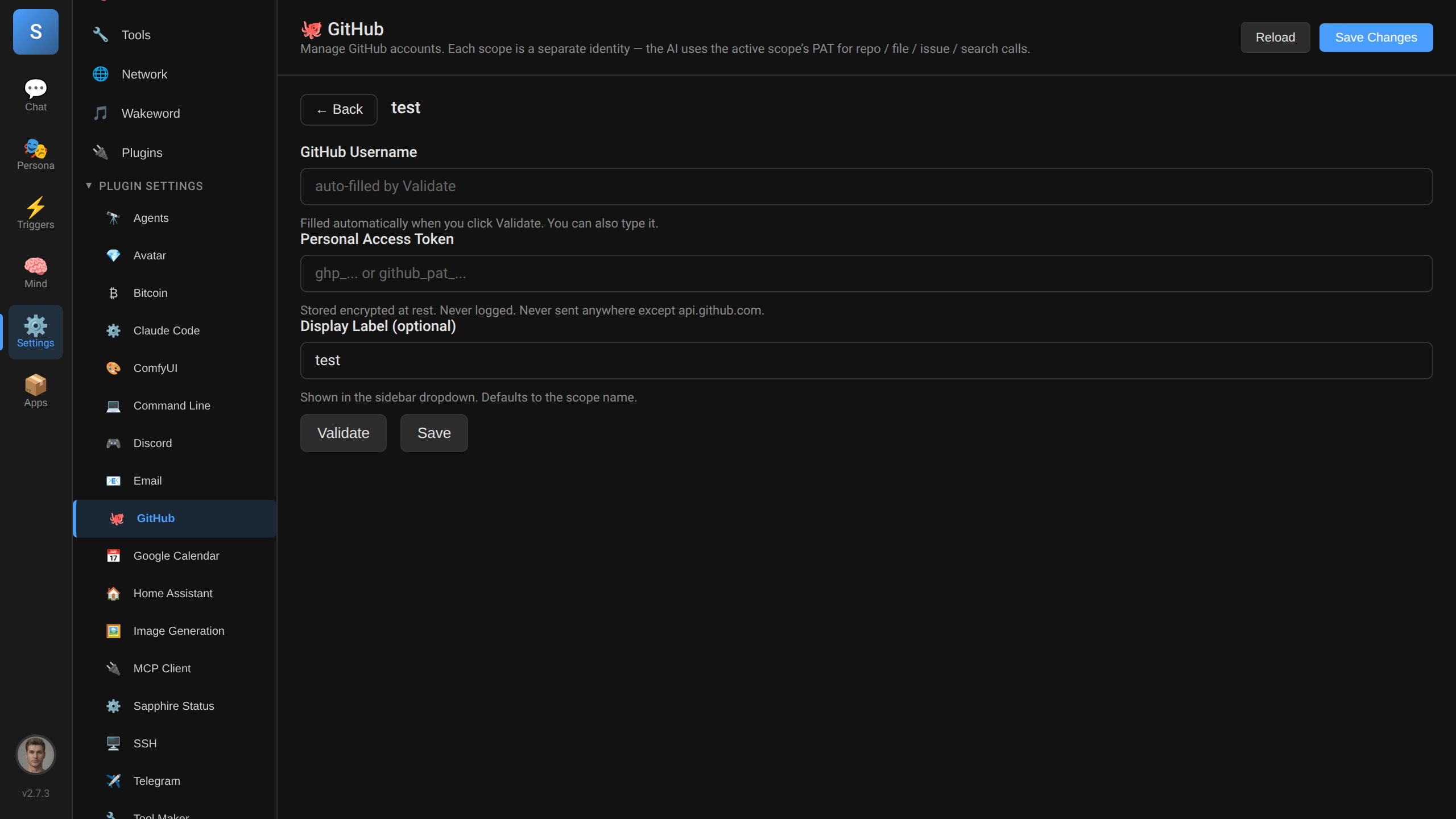The width and height of the screenshot is (1456, 819).
Task: Select Discord plugin settings
Action: click(175, 443)
